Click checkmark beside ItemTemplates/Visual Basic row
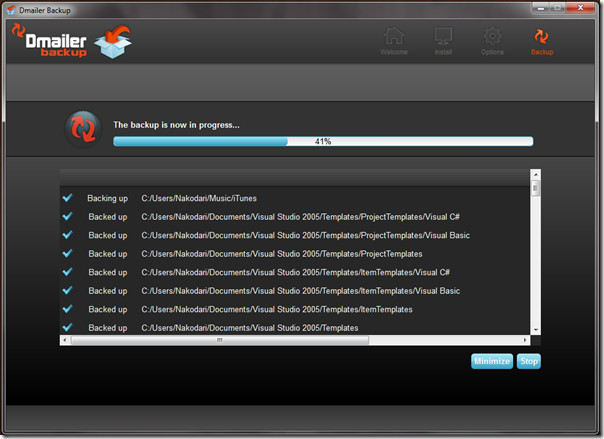This screenshot has height=439, width=604. [x=67, y=290]
